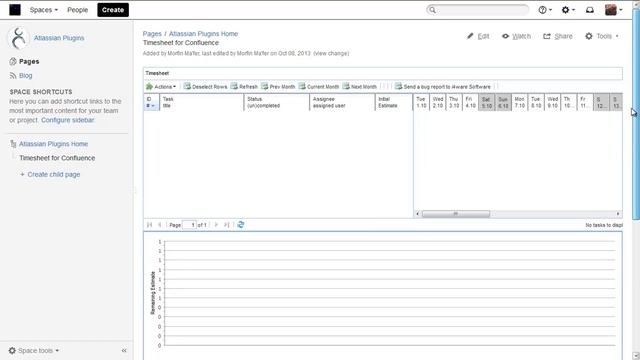Click the pager refresh icon
The width and height of the screenshot is (640, 360).
(x=240, y=225)
